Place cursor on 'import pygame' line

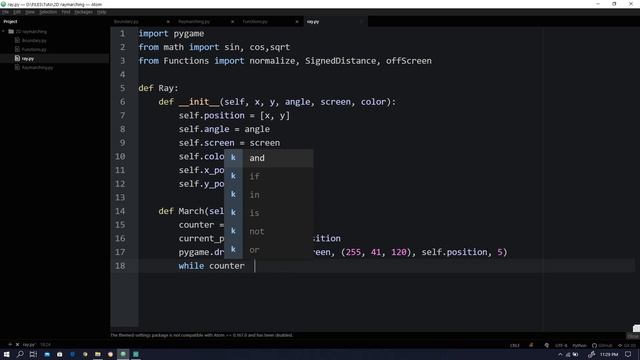point(171,33)
